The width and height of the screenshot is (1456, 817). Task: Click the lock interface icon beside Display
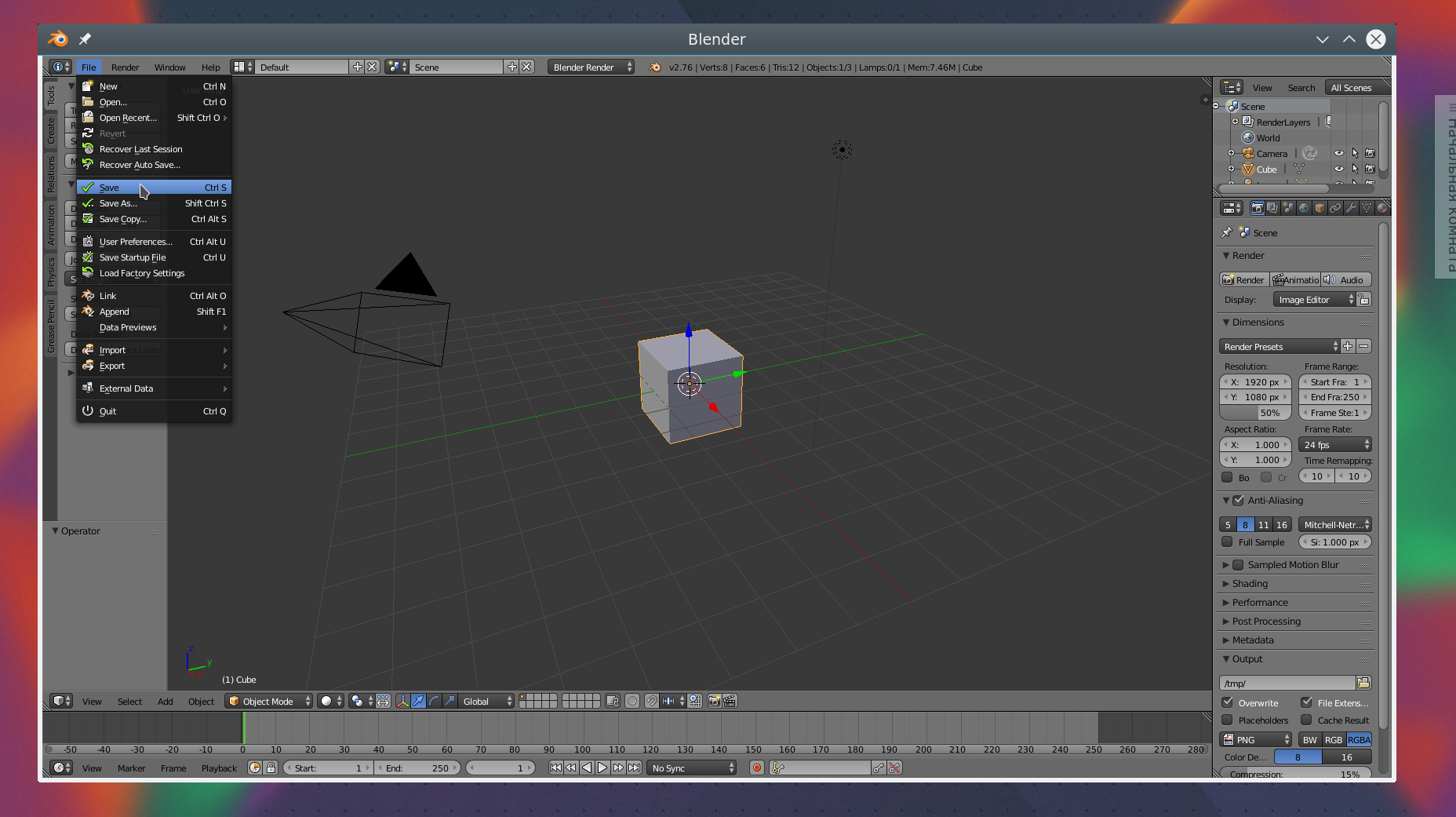(x=1364, y=300)
